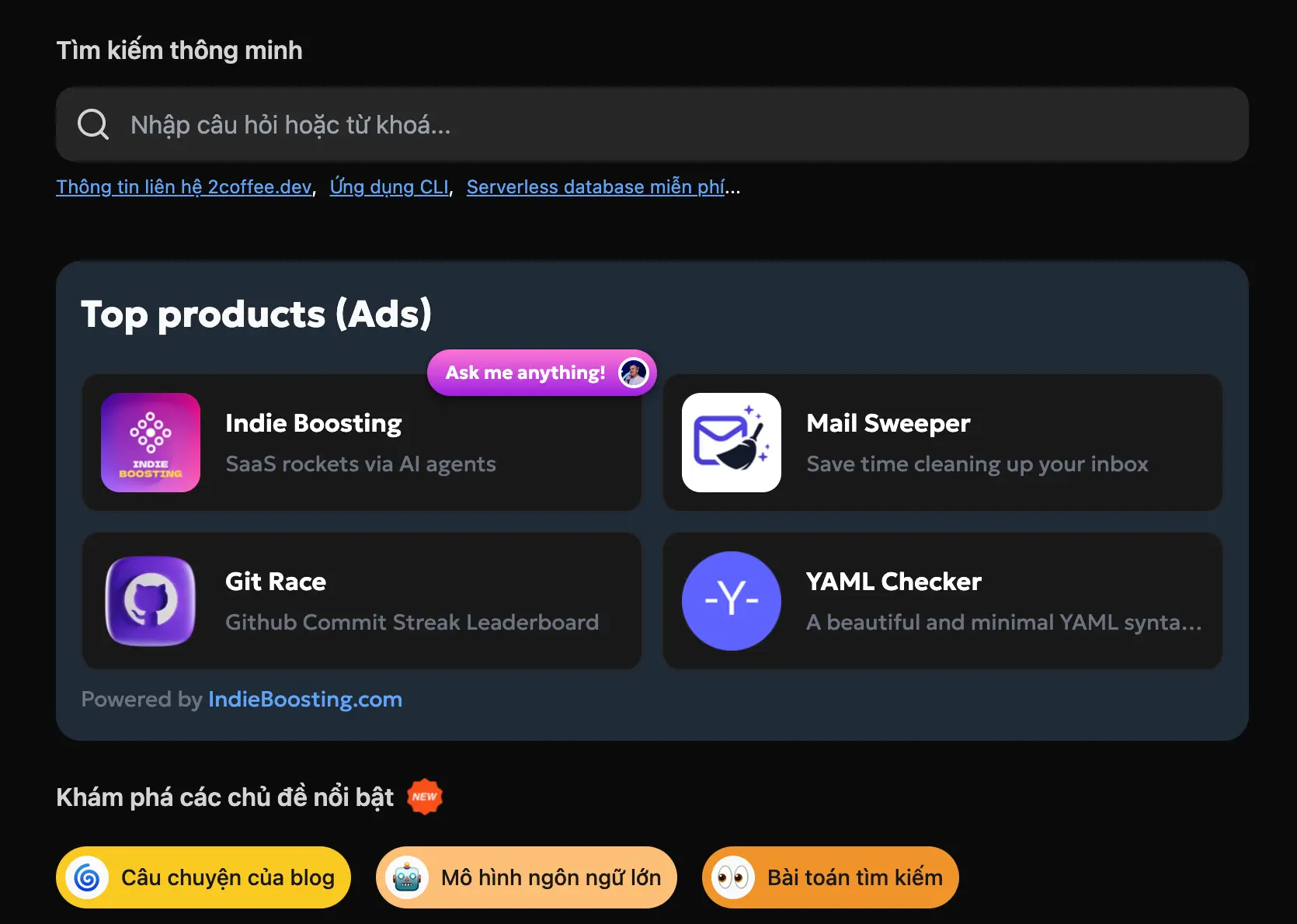Open the Mail Sweeper product card

942,443
